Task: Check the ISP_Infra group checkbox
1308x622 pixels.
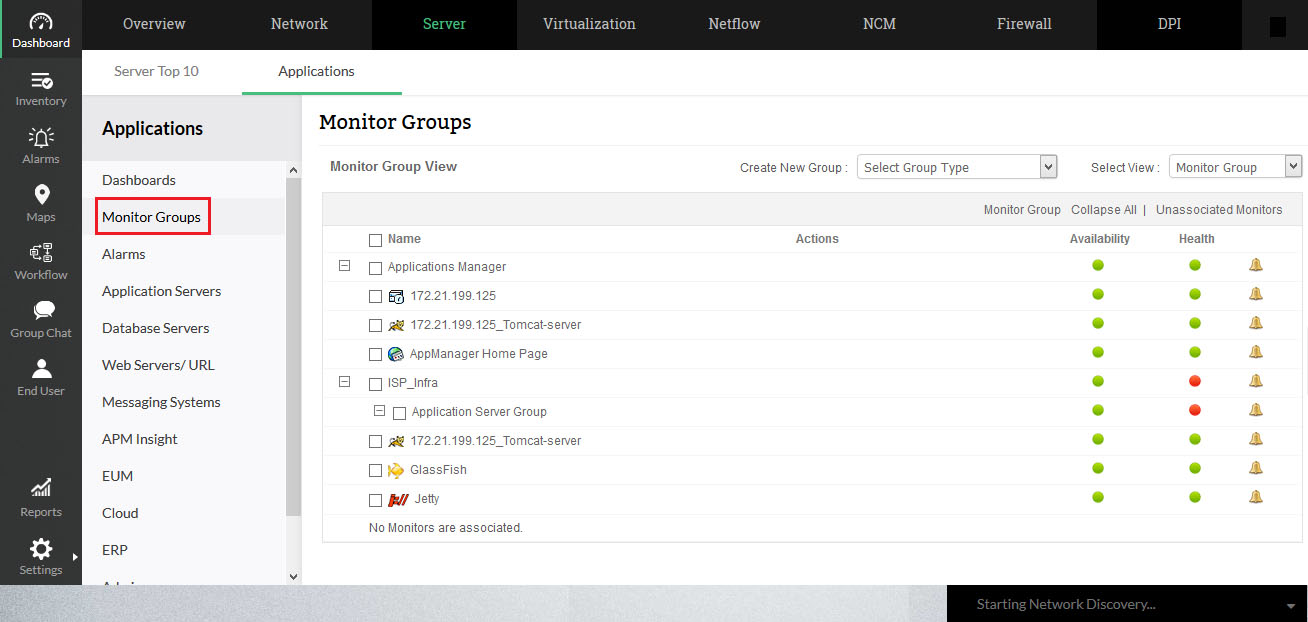Action: tap(376, 384)
